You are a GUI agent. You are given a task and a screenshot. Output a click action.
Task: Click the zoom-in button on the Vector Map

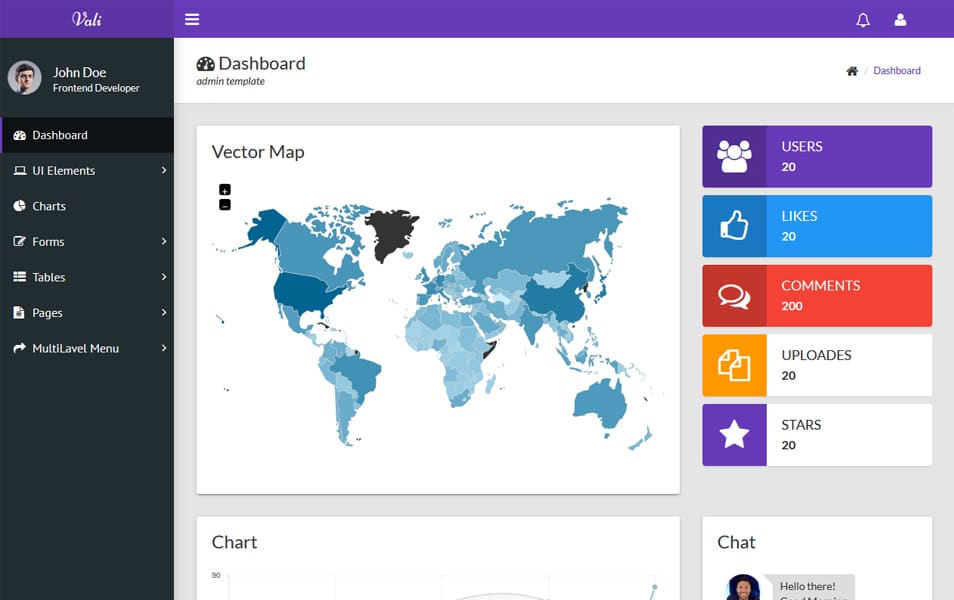pyautogui.click(x=224, y=189)
